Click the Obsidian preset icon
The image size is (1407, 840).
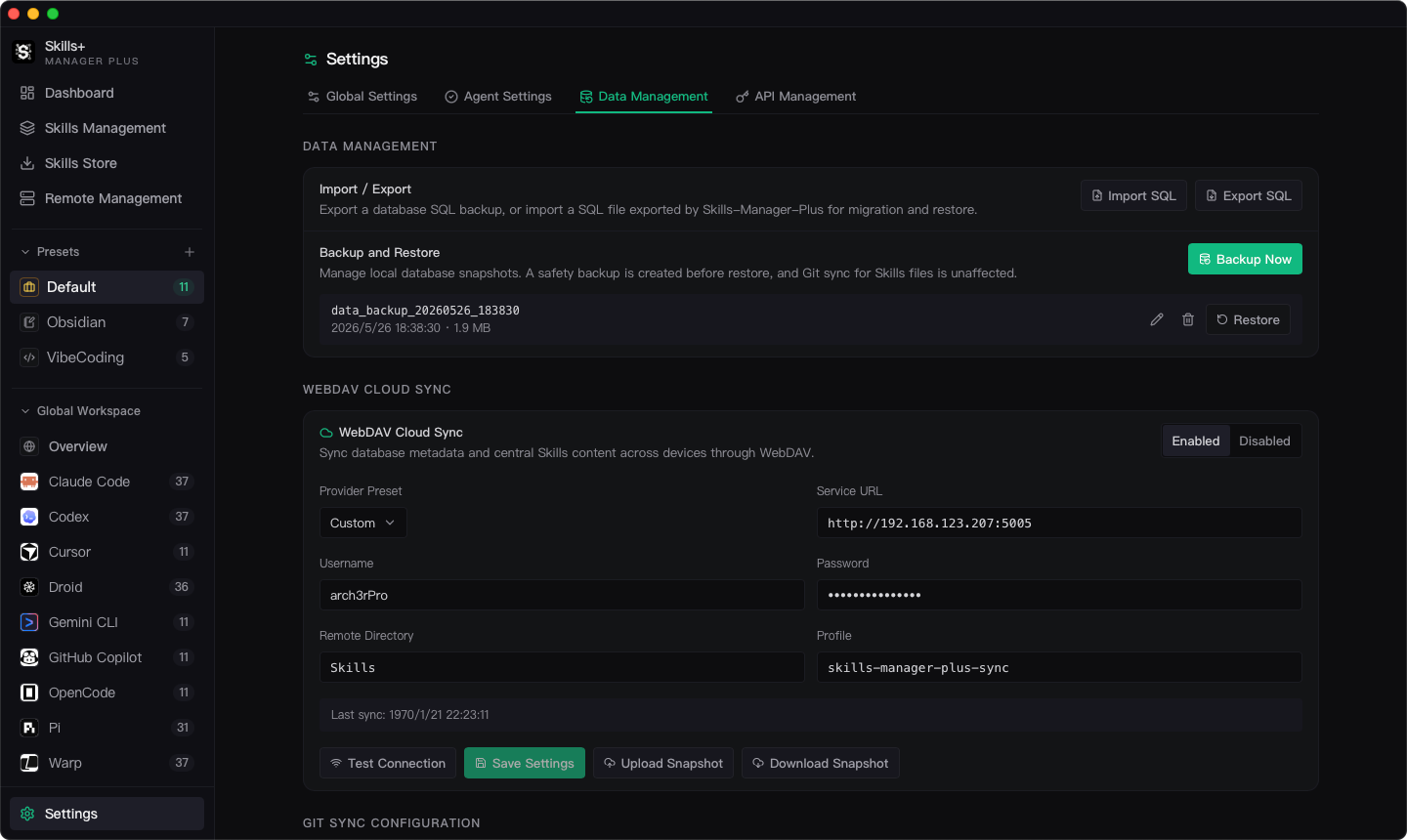click(29, 322)
